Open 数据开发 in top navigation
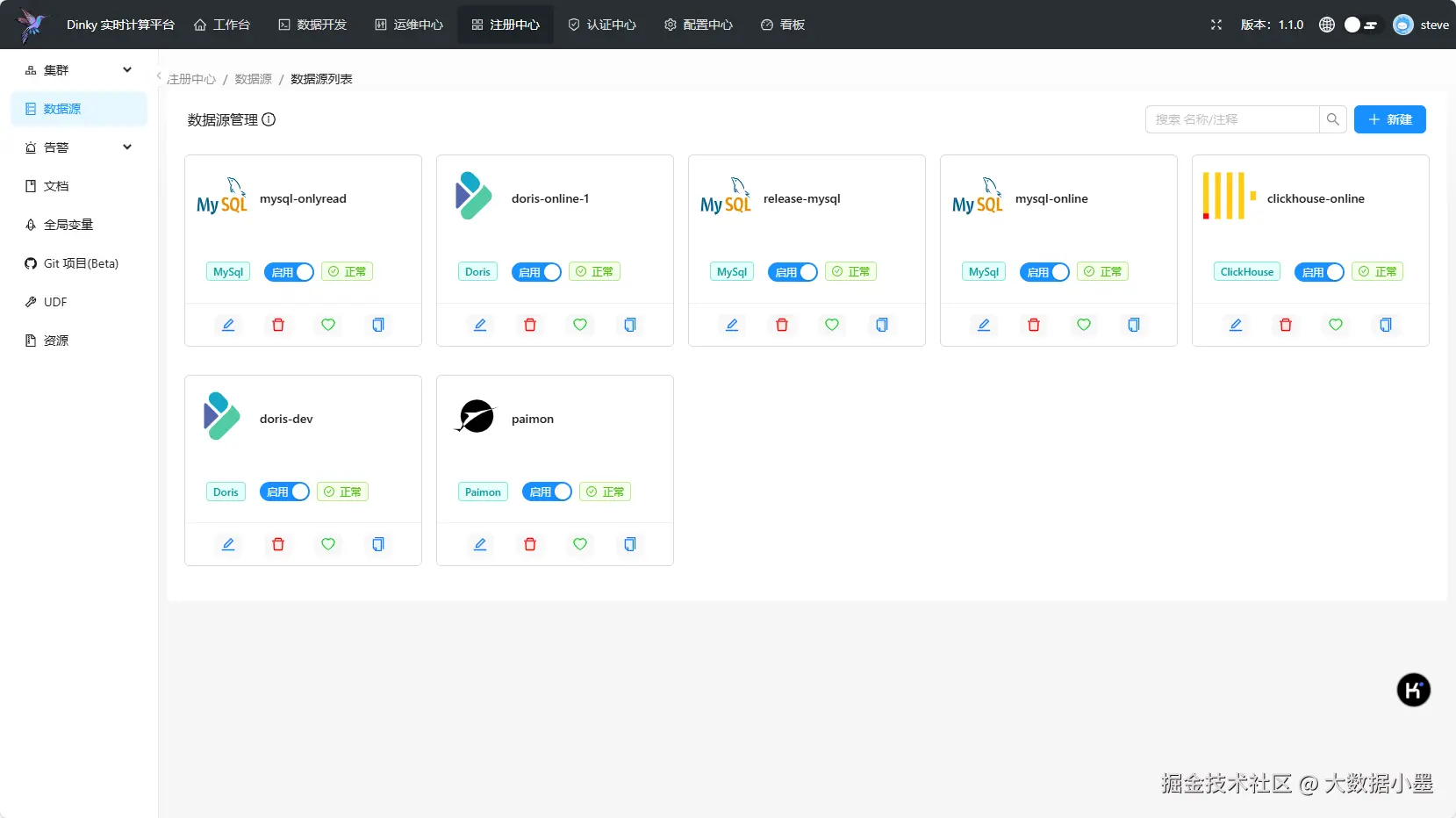This screenshot has height=818, width=1456. coord(312,25)
